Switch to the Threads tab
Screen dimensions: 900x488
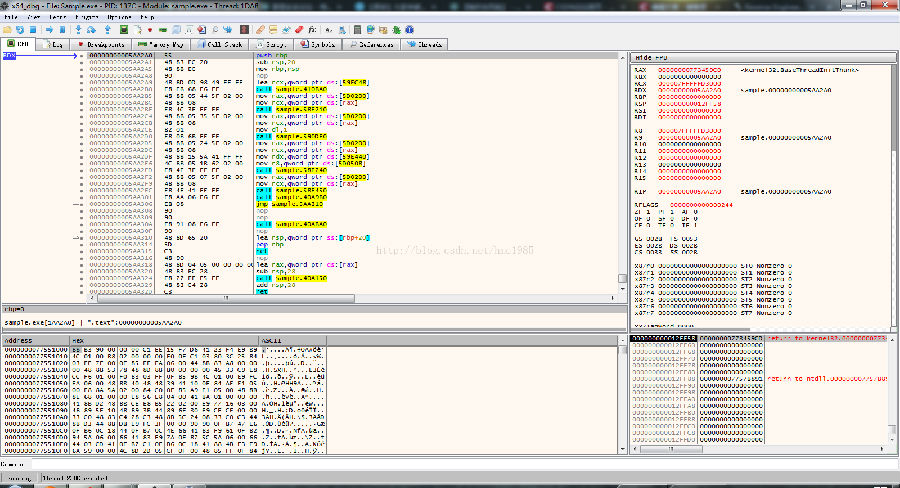424,44
